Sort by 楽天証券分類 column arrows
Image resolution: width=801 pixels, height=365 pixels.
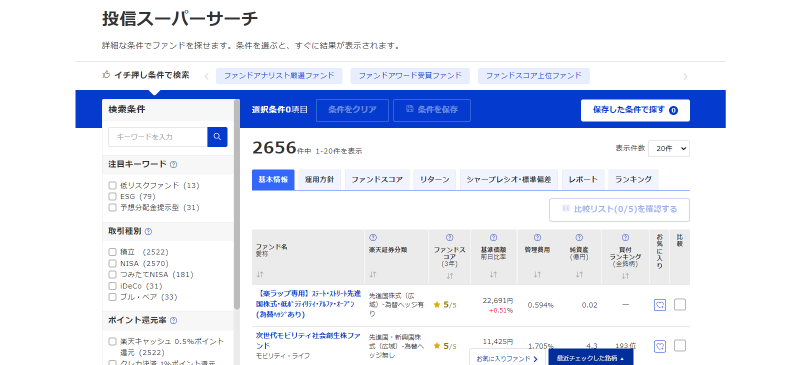(372, 275)
